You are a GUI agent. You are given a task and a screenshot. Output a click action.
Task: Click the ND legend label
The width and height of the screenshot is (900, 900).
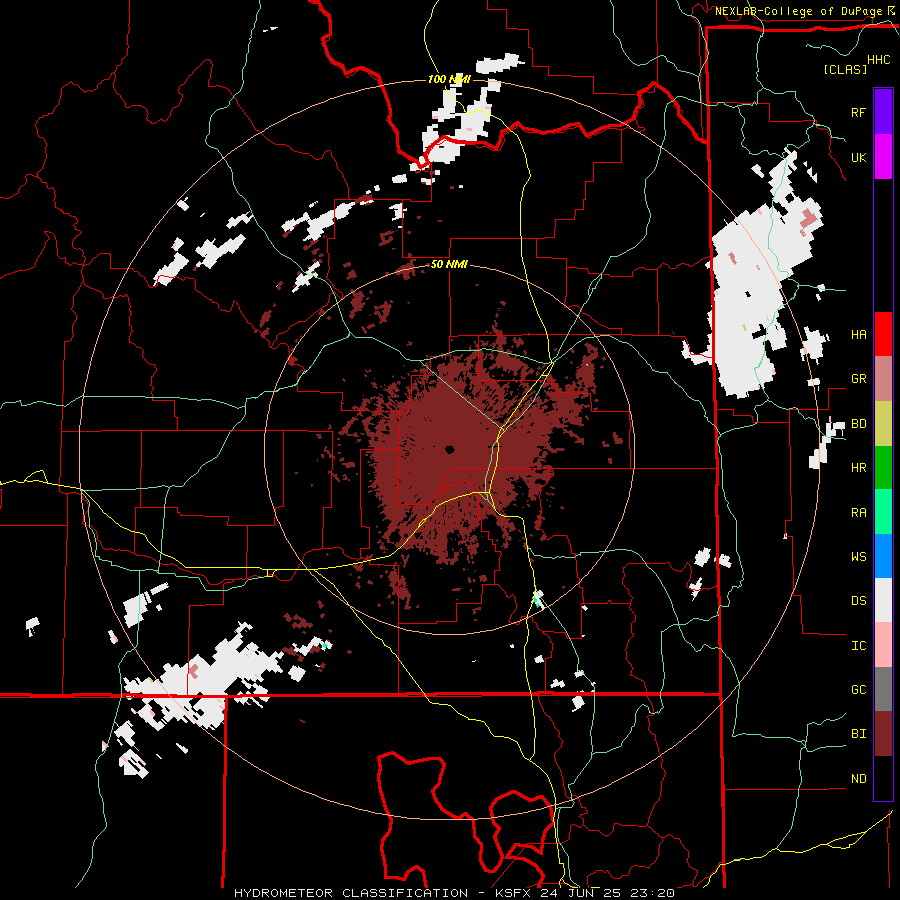click(858, 778)
